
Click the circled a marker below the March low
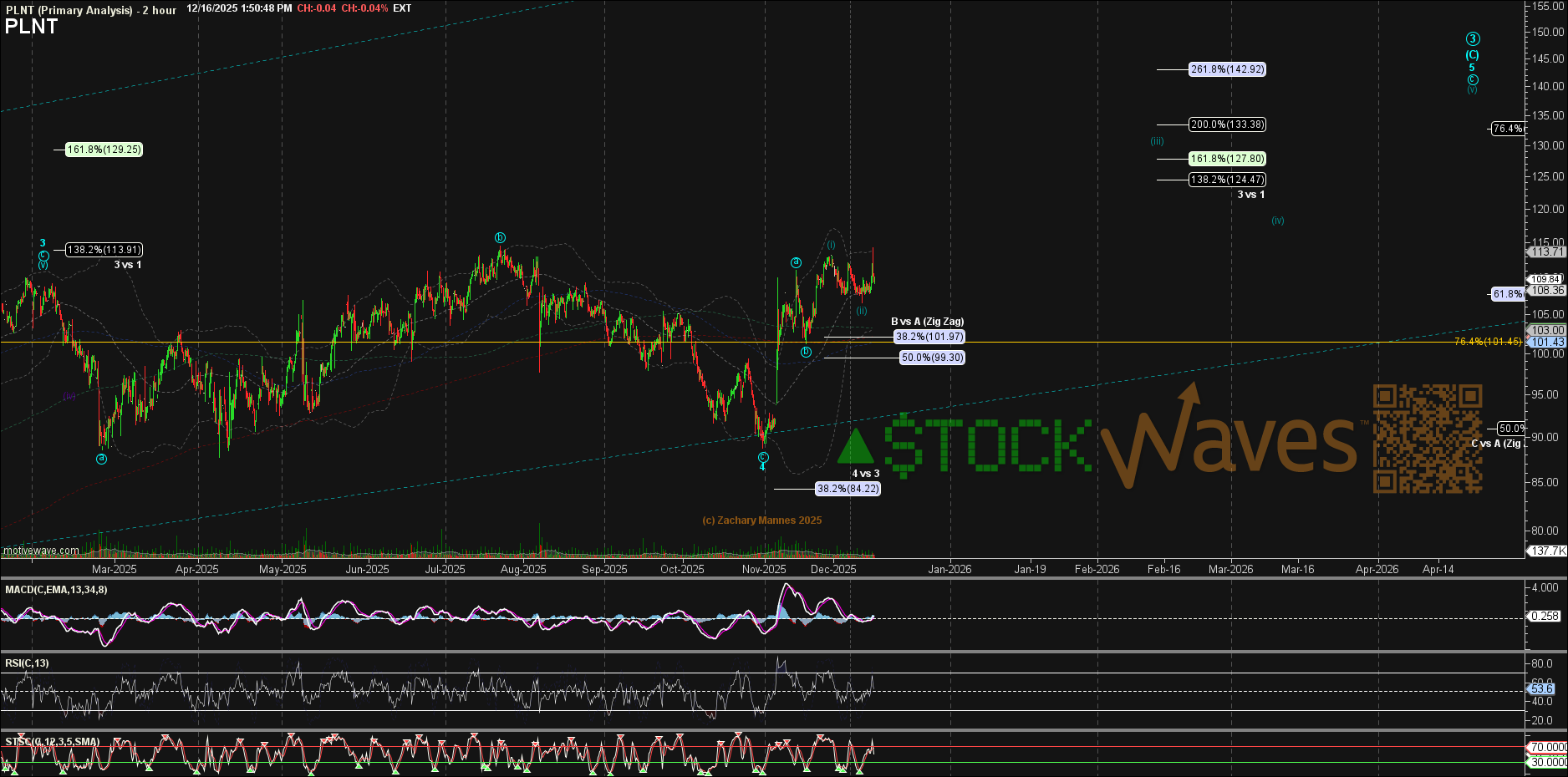pyautogui.click(x=101, y=459)
